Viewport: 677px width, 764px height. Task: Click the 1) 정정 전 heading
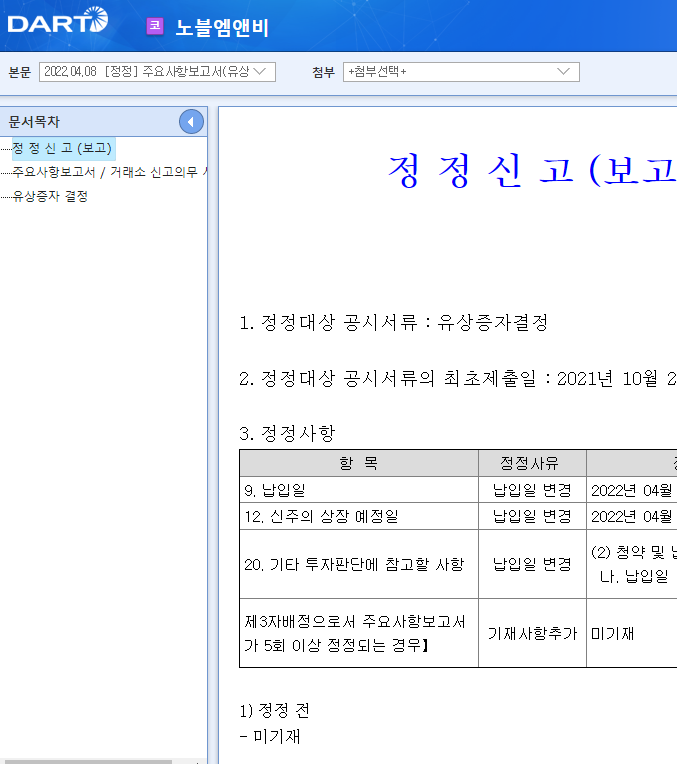274,710
